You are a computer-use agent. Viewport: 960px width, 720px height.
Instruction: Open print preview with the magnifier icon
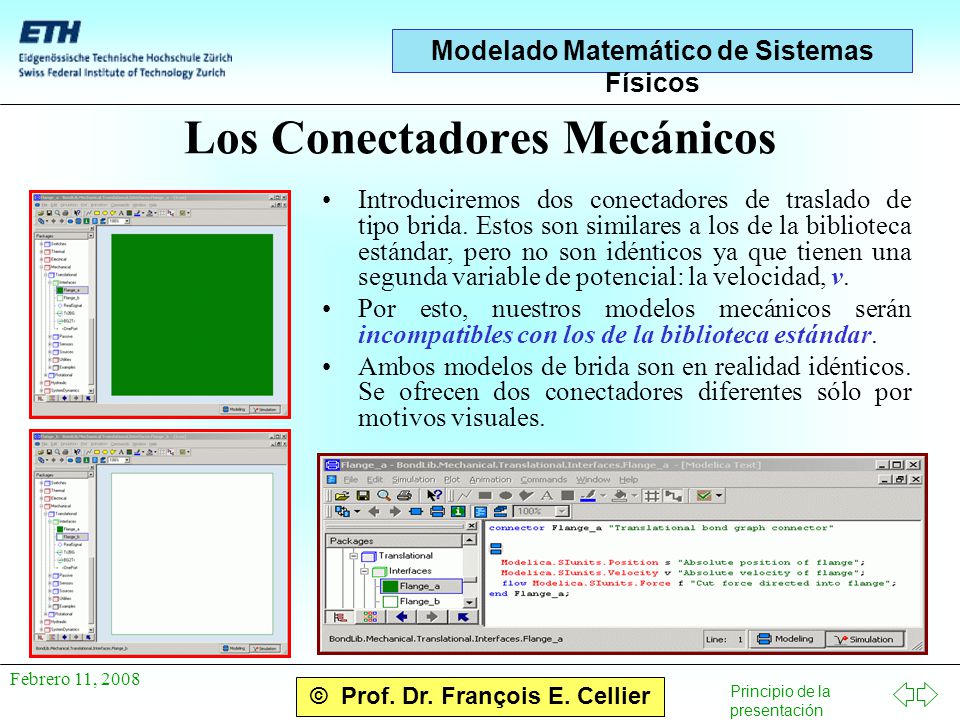tap(383, 495)
